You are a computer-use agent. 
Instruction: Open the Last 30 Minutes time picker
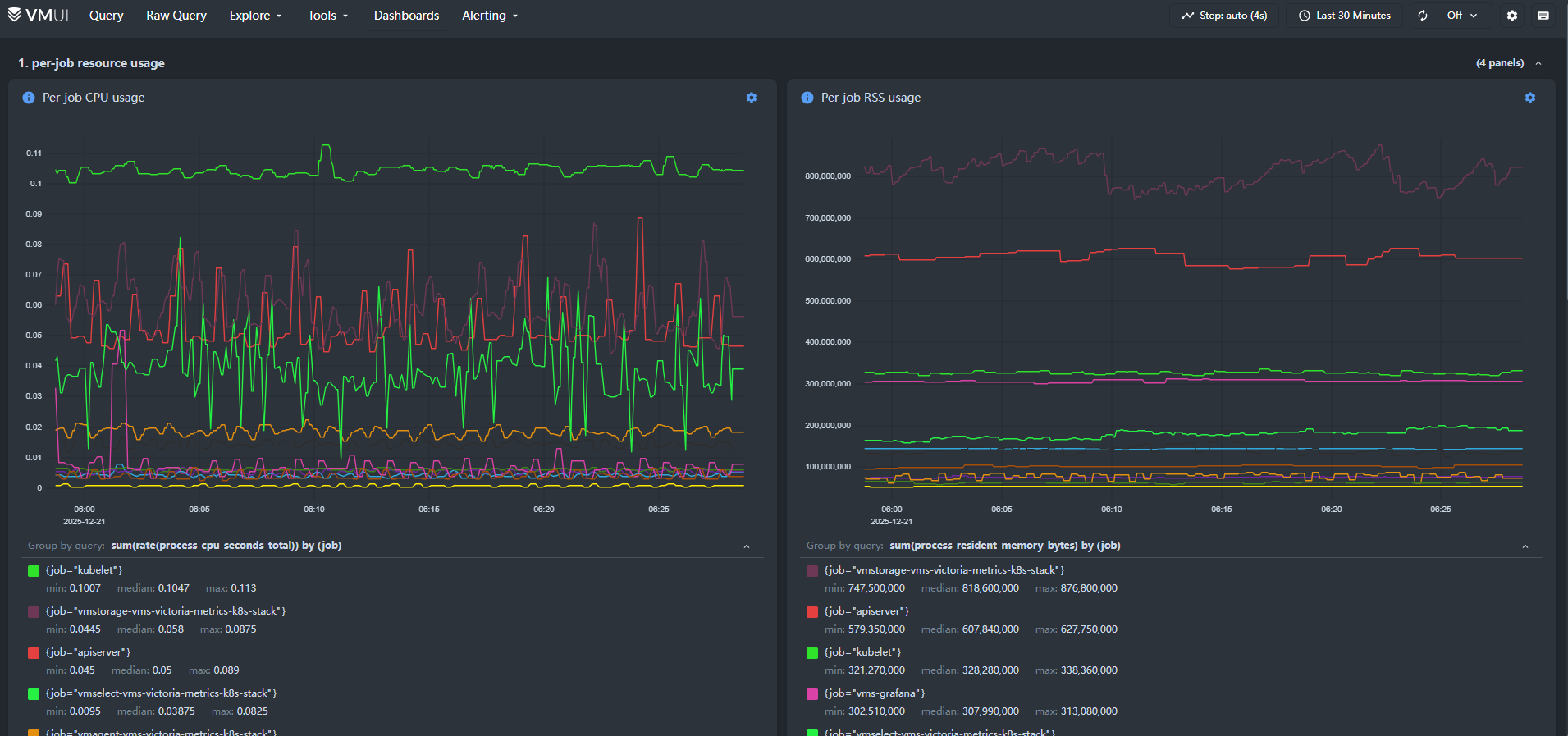1345,16
